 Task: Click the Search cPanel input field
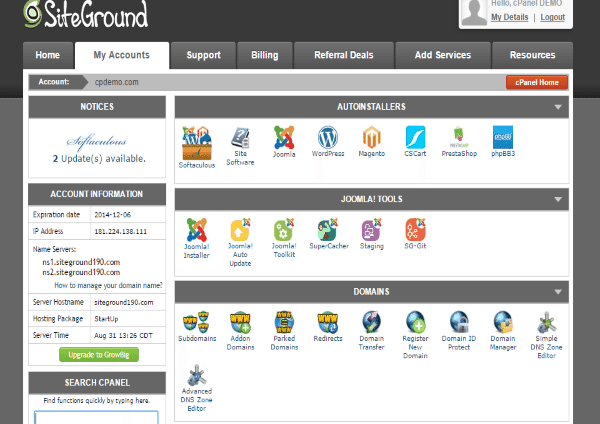(97, 417)
